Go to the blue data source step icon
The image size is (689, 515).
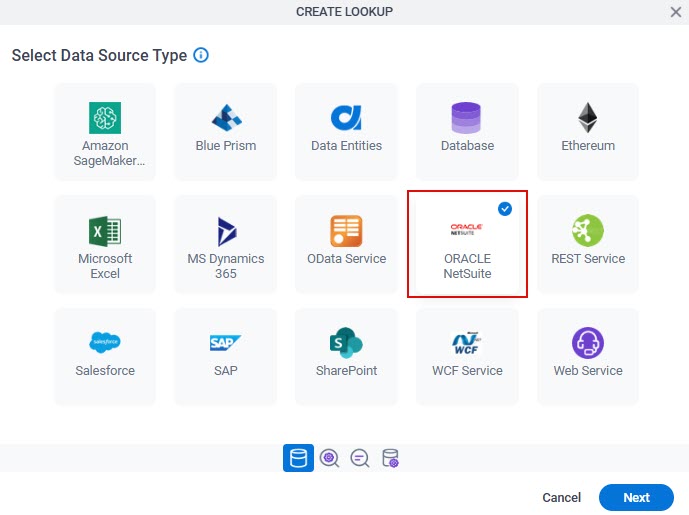click(x=298, y=458)
